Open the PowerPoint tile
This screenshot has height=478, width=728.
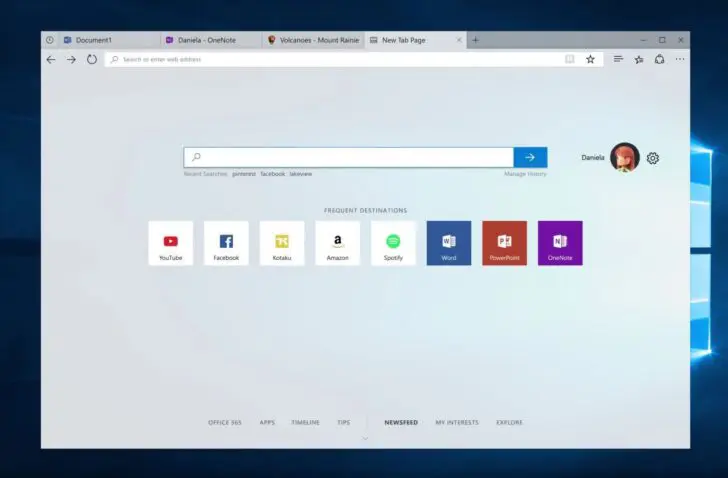(x=505, y=243)
